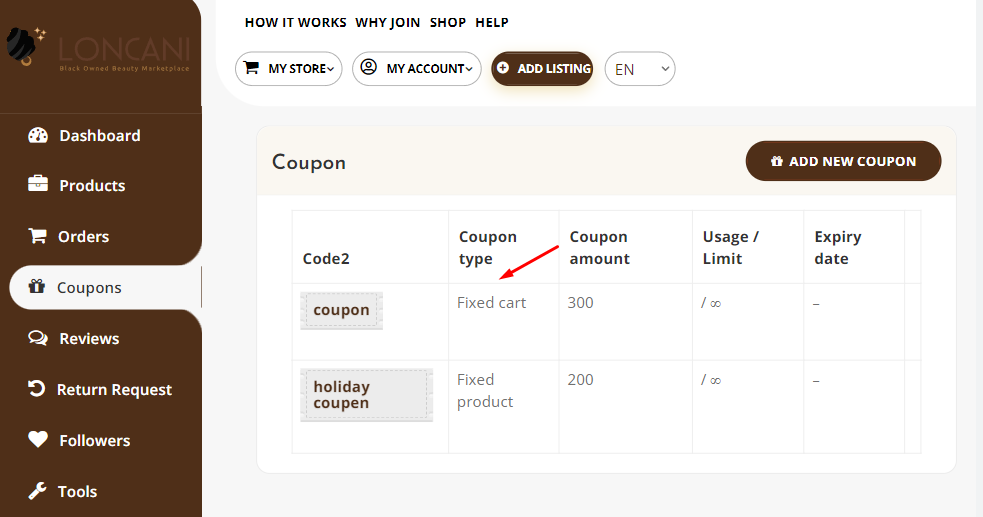Open the How It Works menu
983x517 pixels.
[x=295, y=22]
